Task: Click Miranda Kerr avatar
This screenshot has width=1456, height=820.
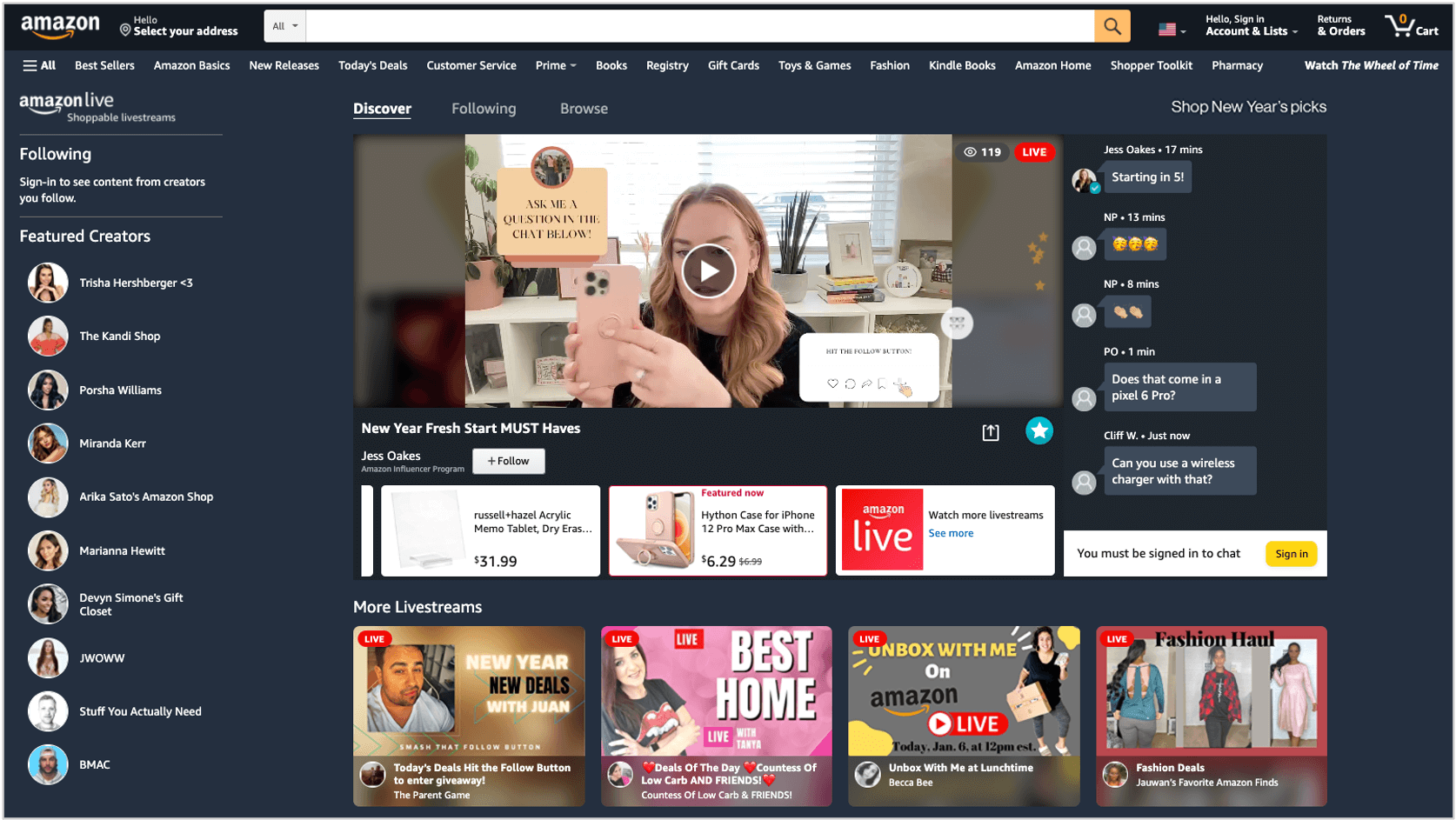Action: [x=48, y=443]
